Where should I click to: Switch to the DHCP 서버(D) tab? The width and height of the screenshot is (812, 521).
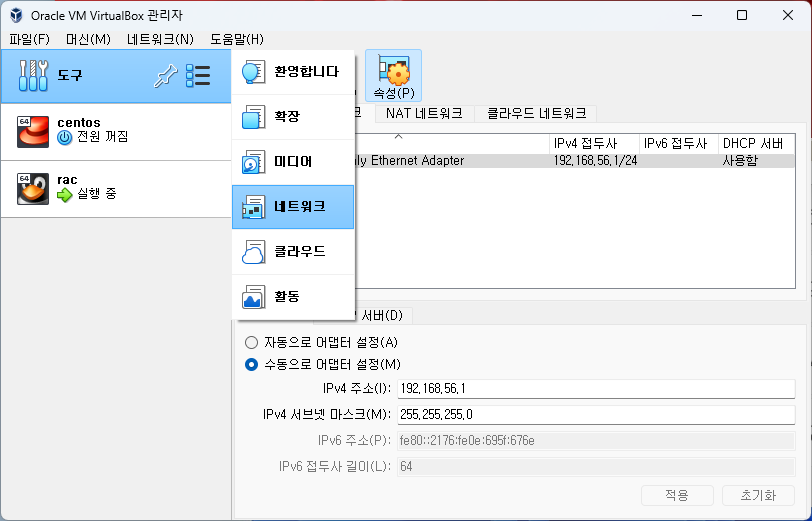384,315
